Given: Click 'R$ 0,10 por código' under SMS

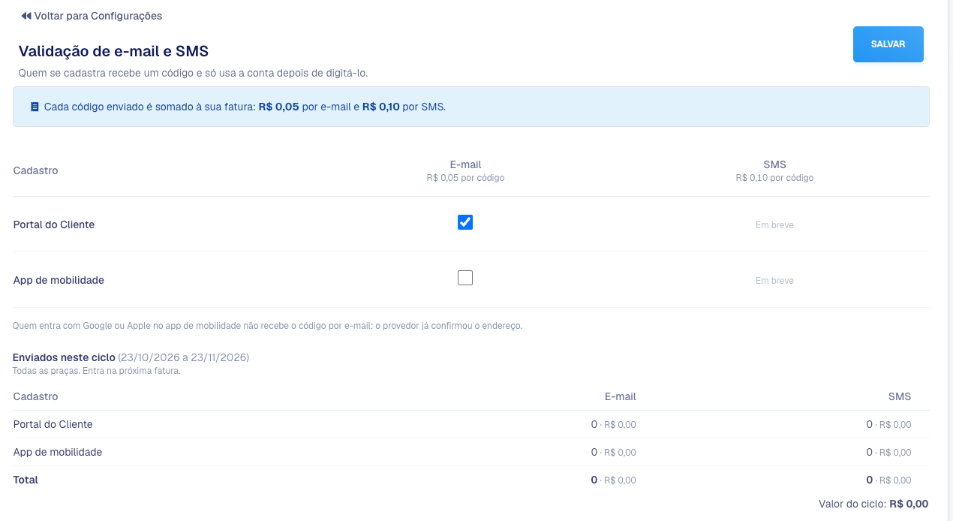Looking at the screenshot, I should click(774, 178).
